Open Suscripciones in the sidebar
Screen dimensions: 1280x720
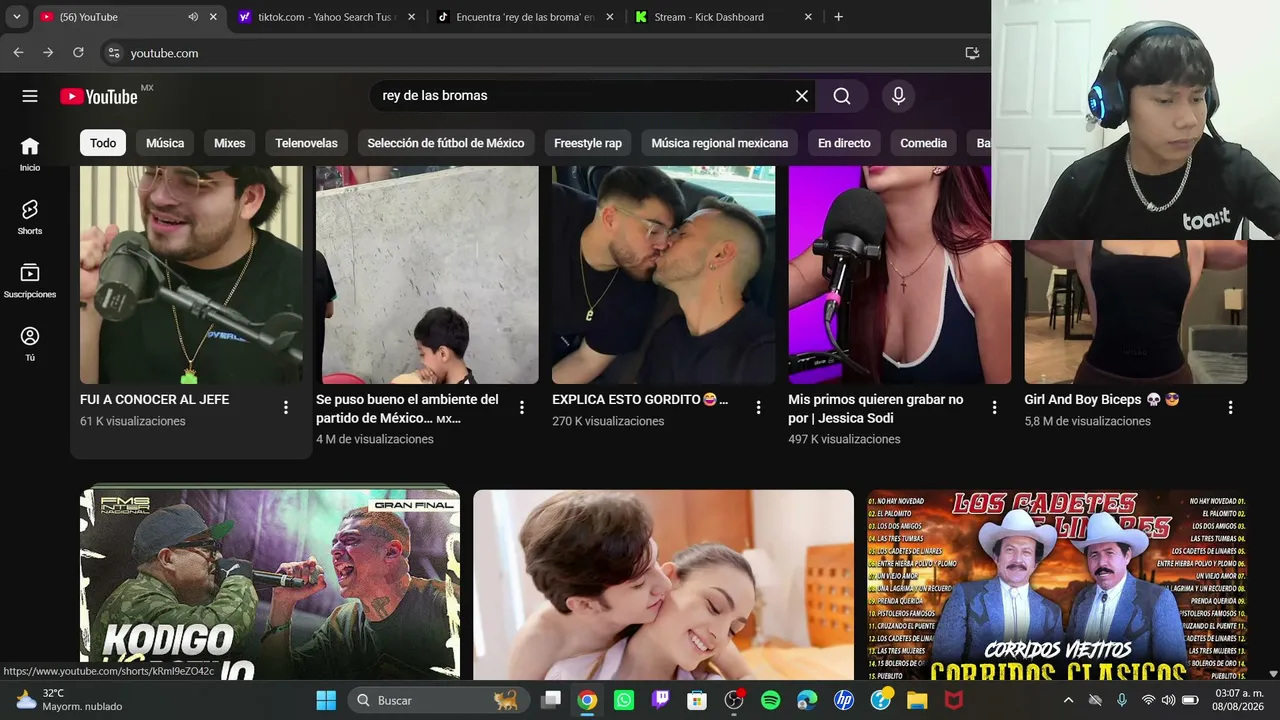pyautogui.click(x=30, y=280)
